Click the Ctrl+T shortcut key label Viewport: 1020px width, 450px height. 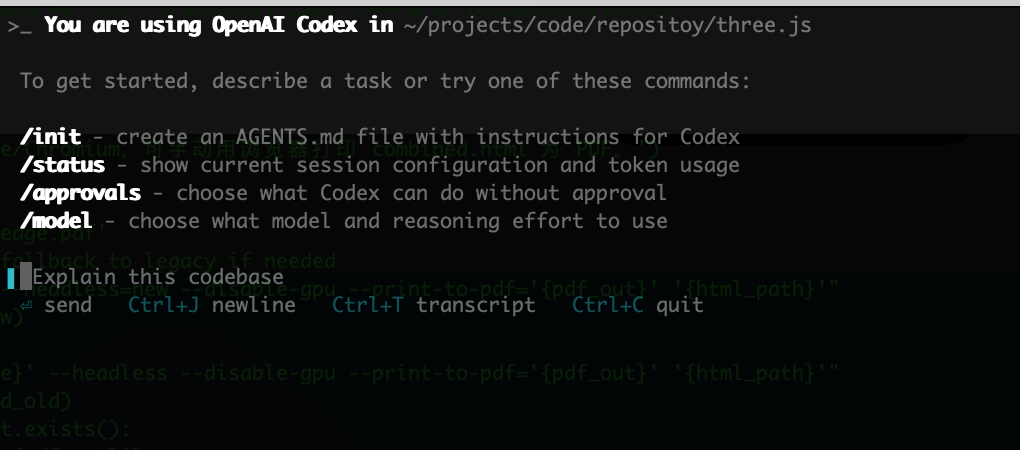click(368, 305)
